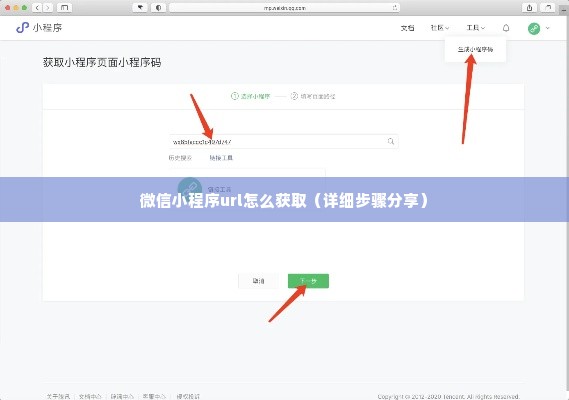
Task: Focus the AppID search input field
Action: click(284, 142)
